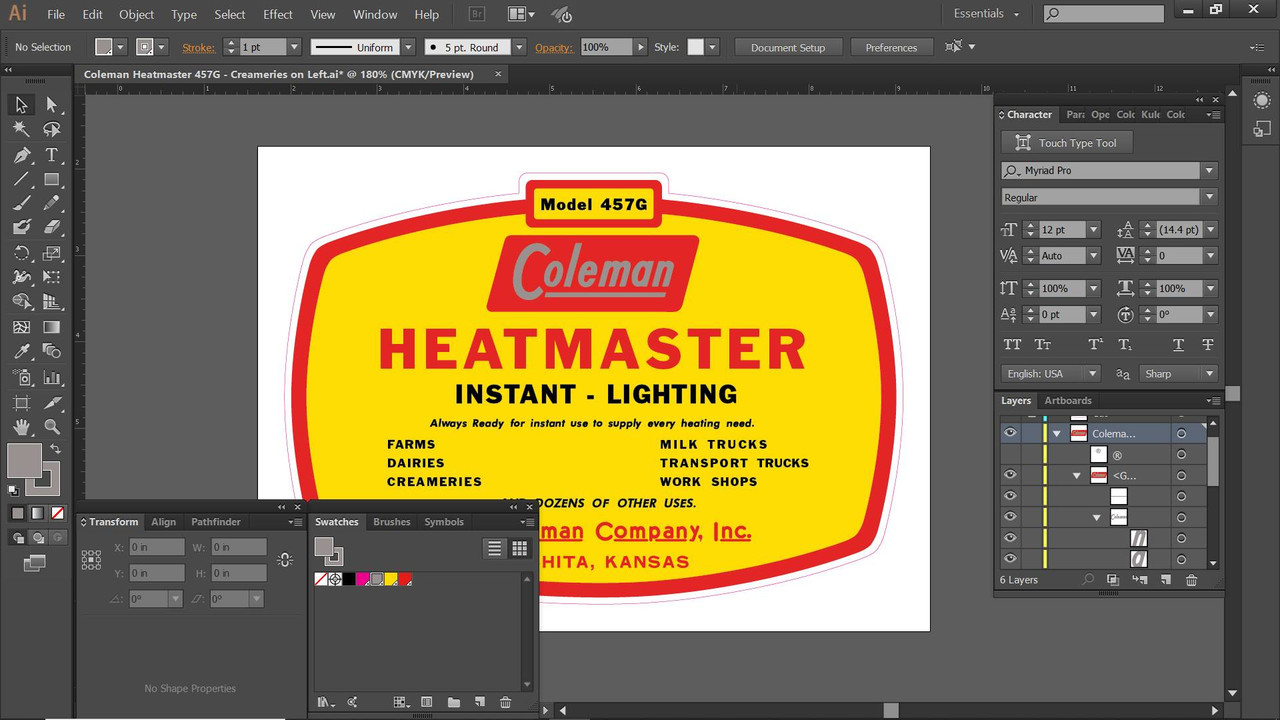
Task: Activate the Type tool
Action: point(52,155)
